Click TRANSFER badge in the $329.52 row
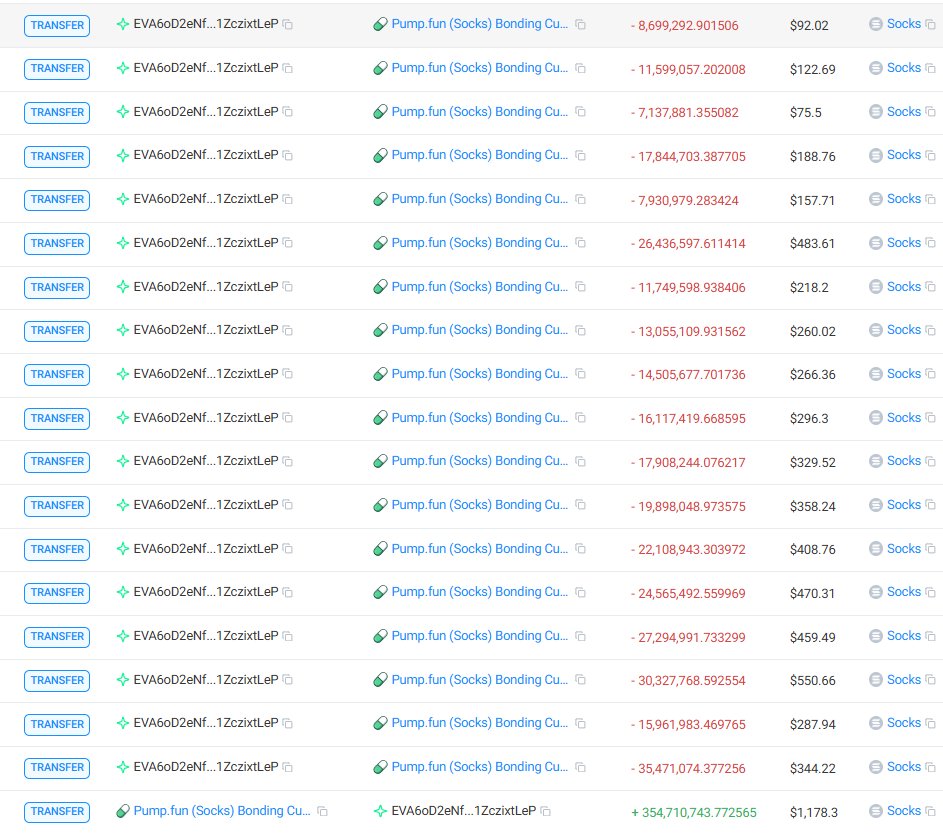 (57, 461)
